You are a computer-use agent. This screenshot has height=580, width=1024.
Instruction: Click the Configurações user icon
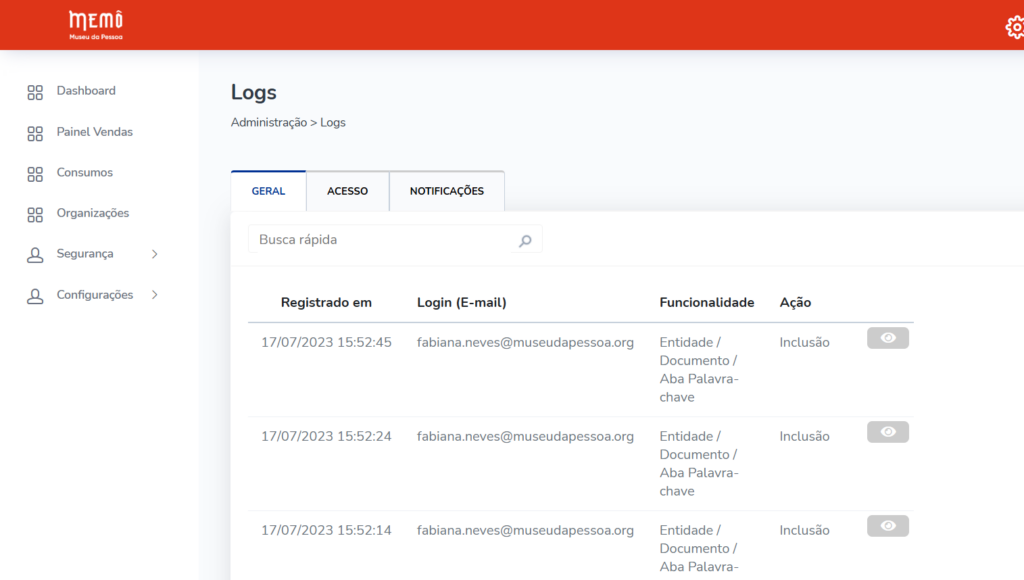pyautogui.click(x=35, y=296)
